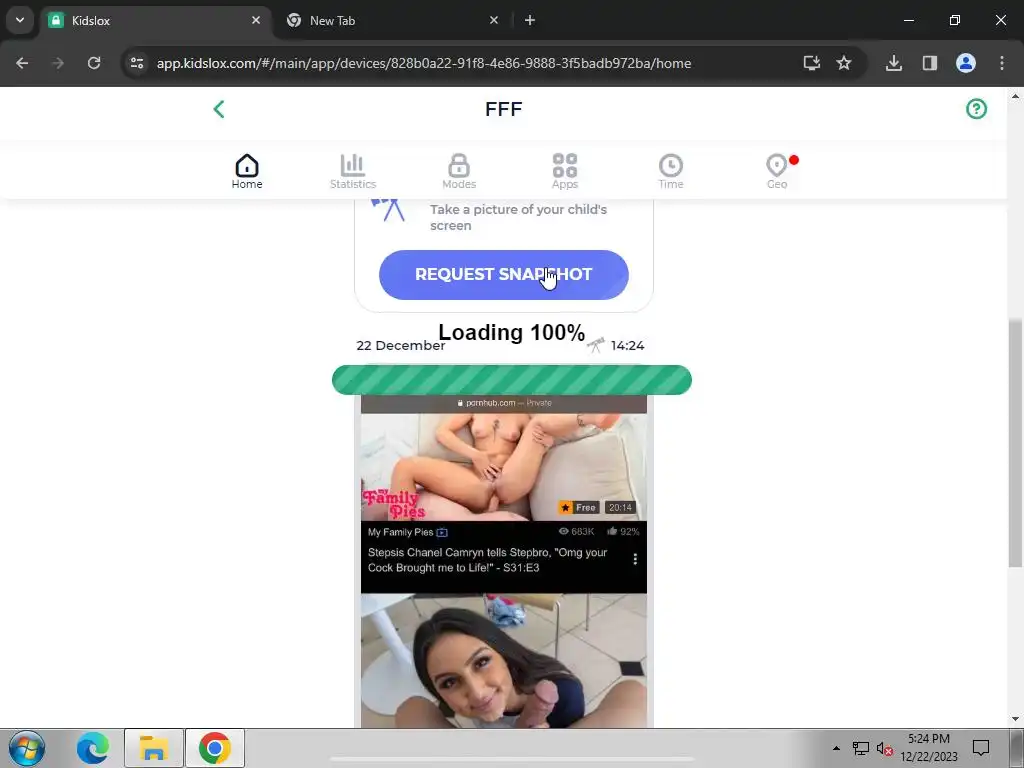Show hidden system tray icons
The width and height of the screenshot is (1024, 768).
pos(837,748)
